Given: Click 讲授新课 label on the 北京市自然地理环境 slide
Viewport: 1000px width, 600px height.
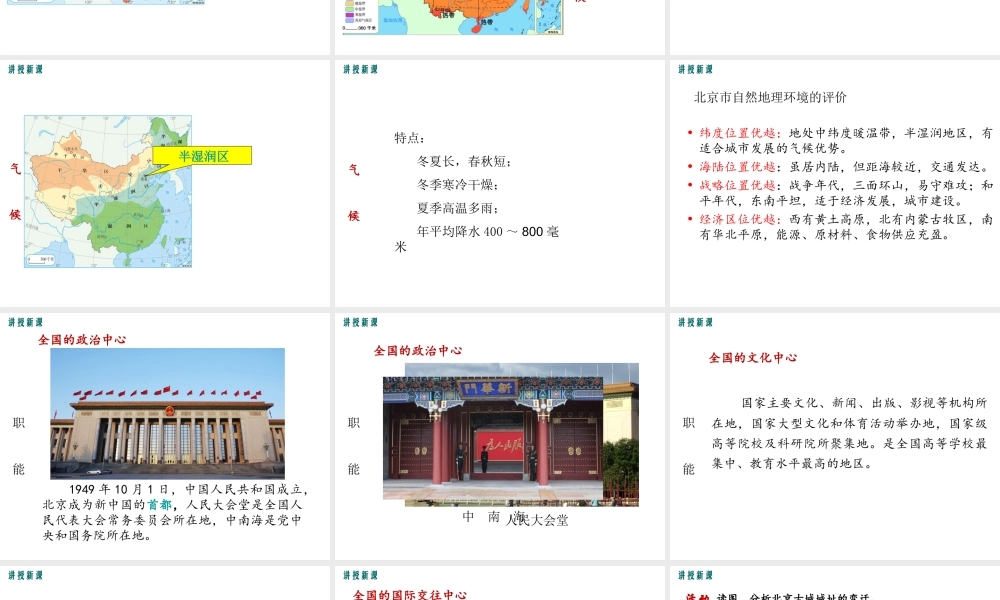Looking at the screenshot, I should (695, 70).
